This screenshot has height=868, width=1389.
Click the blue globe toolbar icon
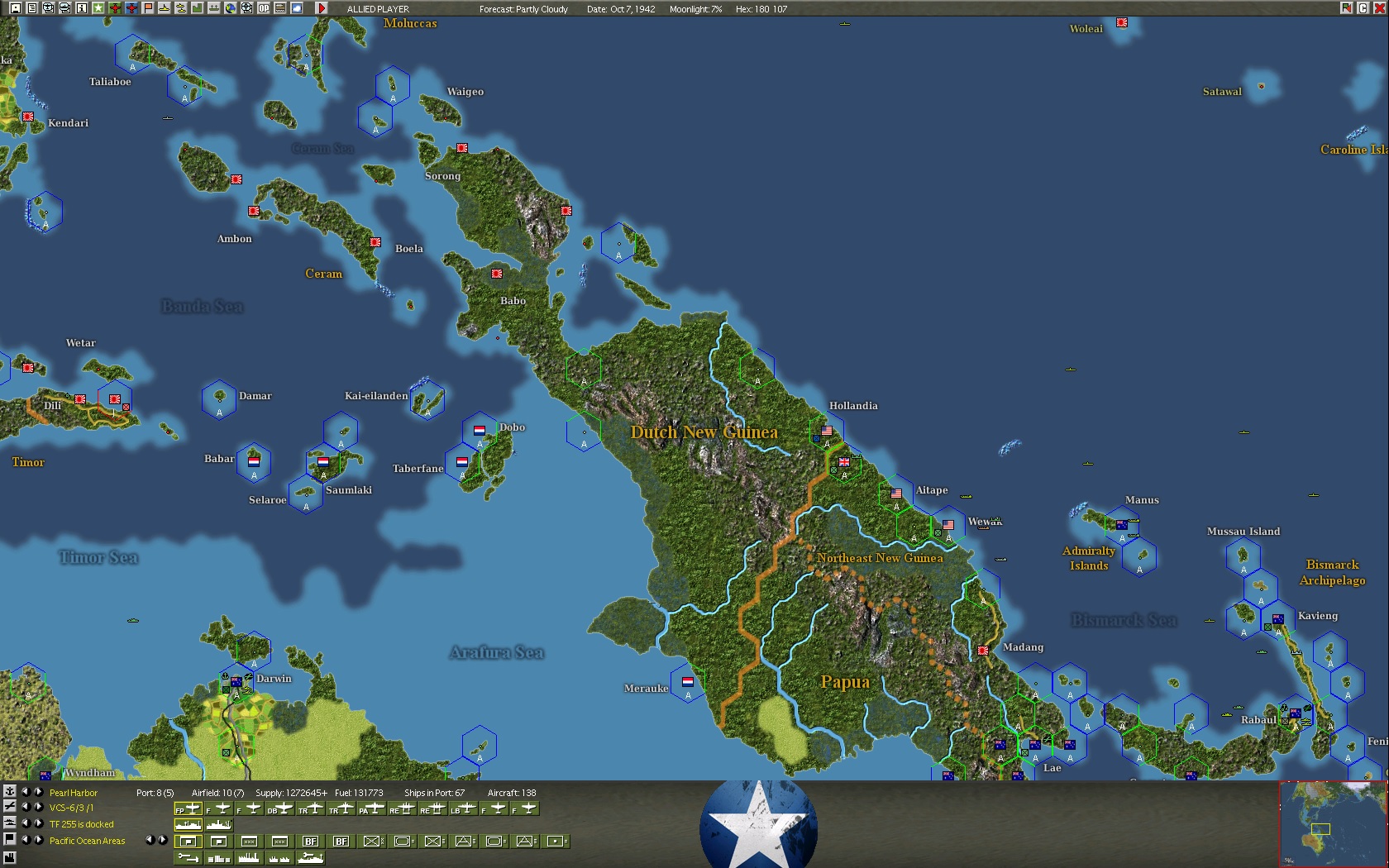pos(231,8)
